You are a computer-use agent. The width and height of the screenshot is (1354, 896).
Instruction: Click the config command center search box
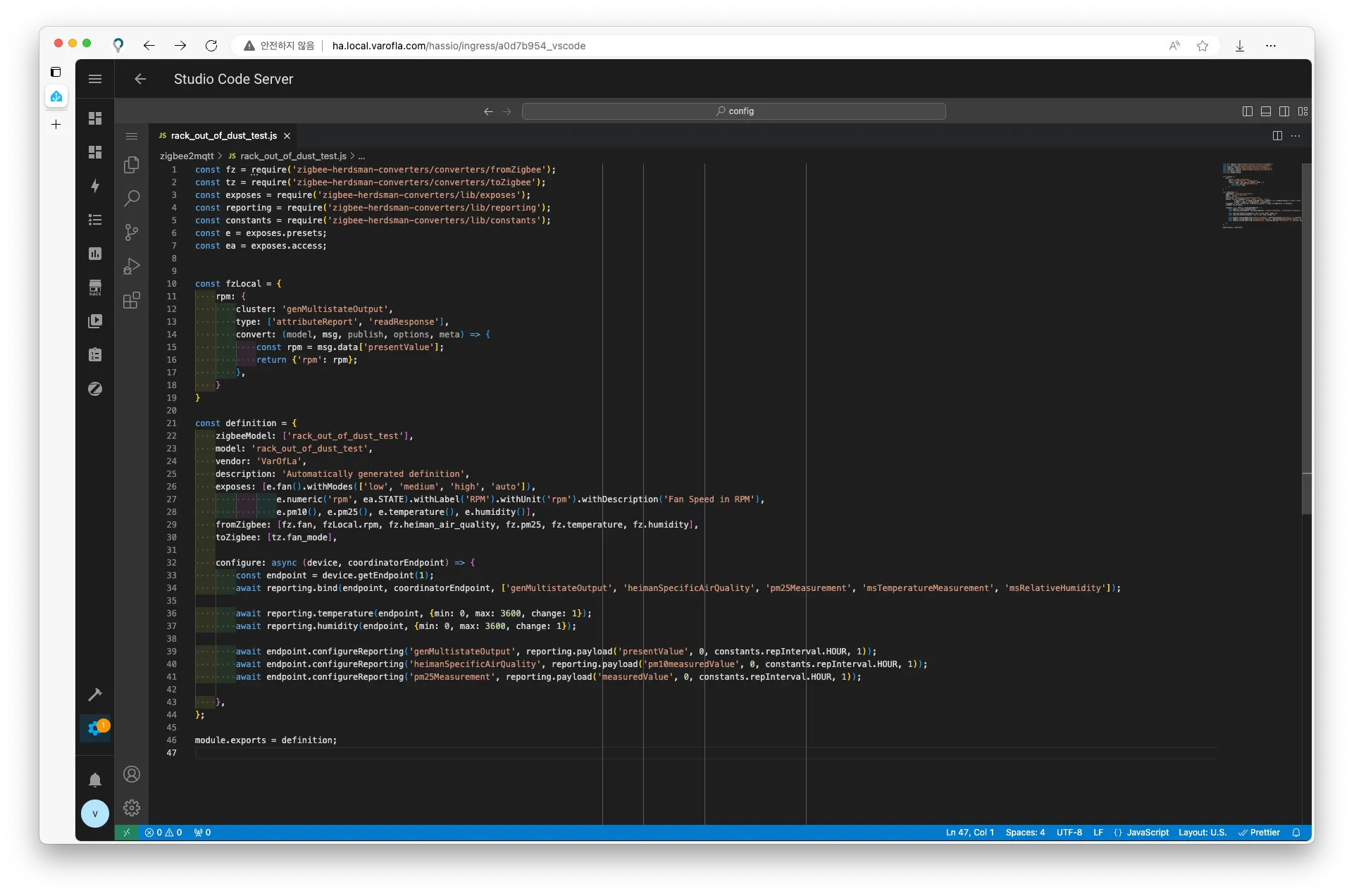coord(733,111)
